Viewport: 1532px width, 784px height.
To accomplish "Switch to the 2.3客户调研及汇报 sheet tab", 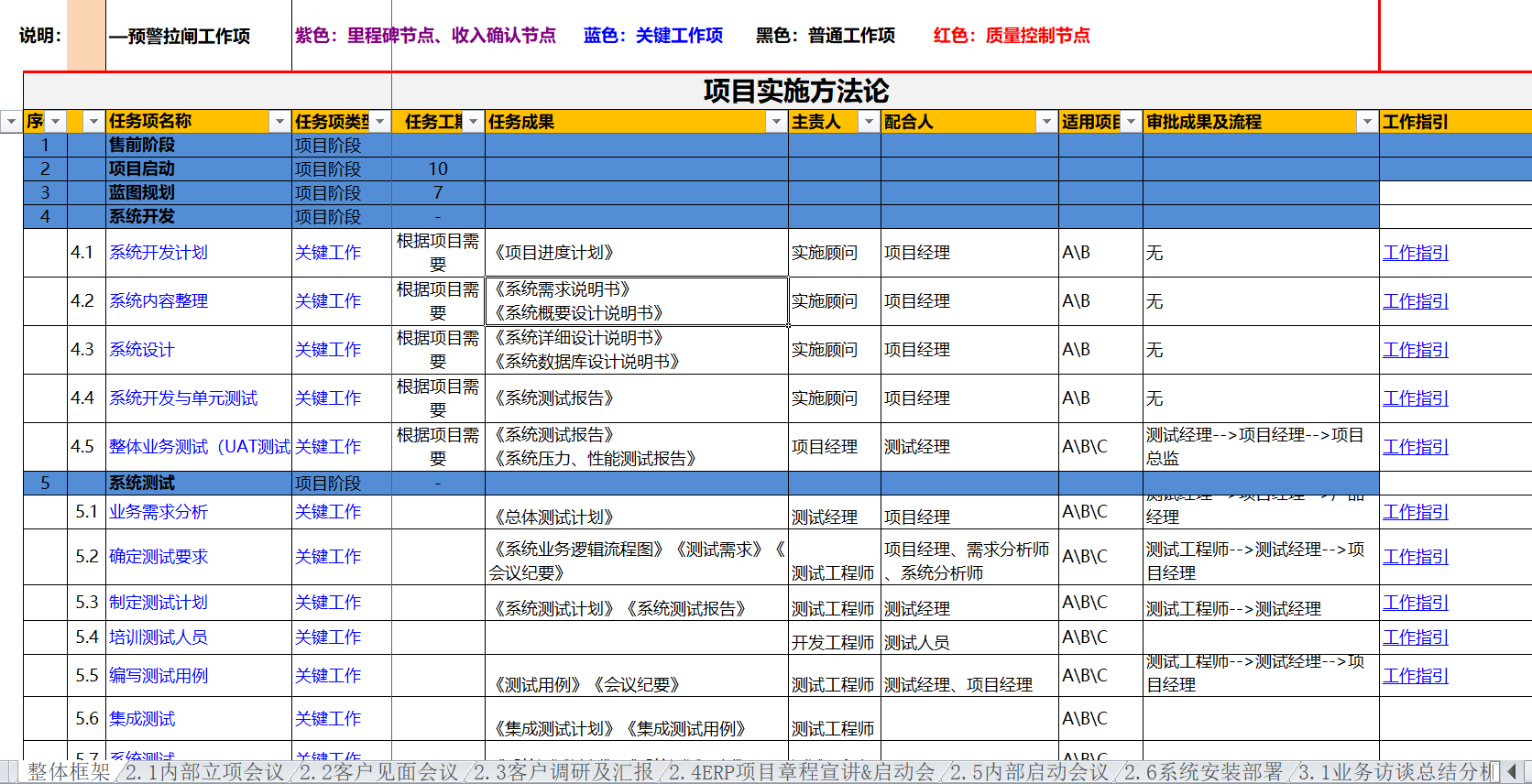I will coord(564,772).
